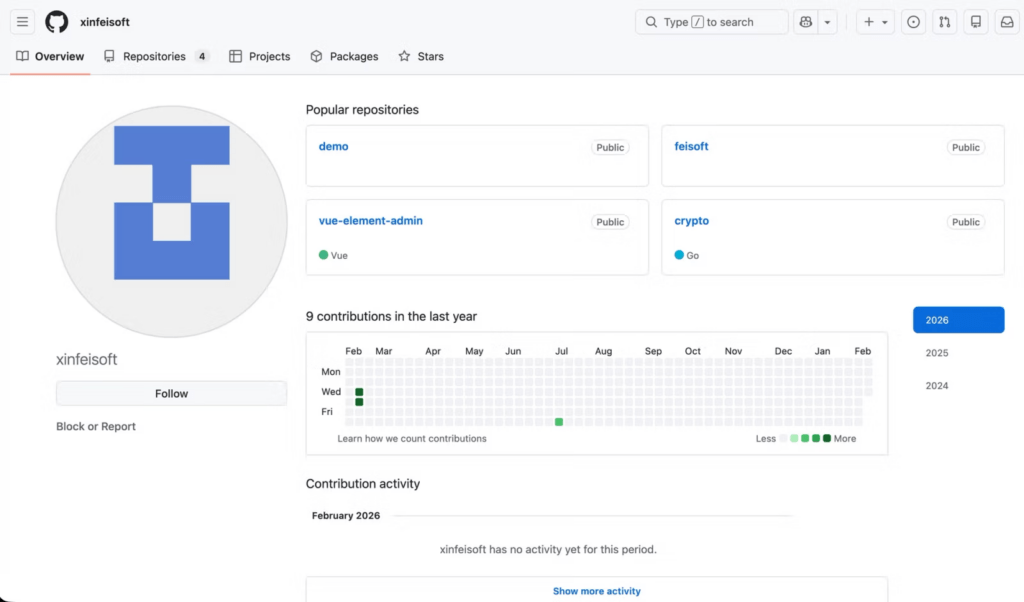Image resolution: width=1024 pixels, height=602 pixels.
Task: Expand the Copilot dropdown arrow
Action: 827,22
